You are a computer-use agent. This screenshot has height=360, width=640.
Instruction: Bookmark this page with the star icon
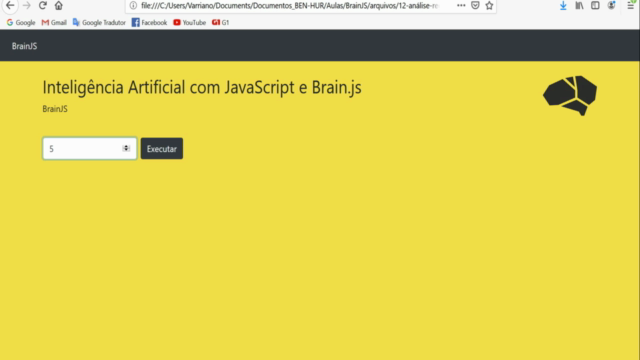[x=489, y=5]
